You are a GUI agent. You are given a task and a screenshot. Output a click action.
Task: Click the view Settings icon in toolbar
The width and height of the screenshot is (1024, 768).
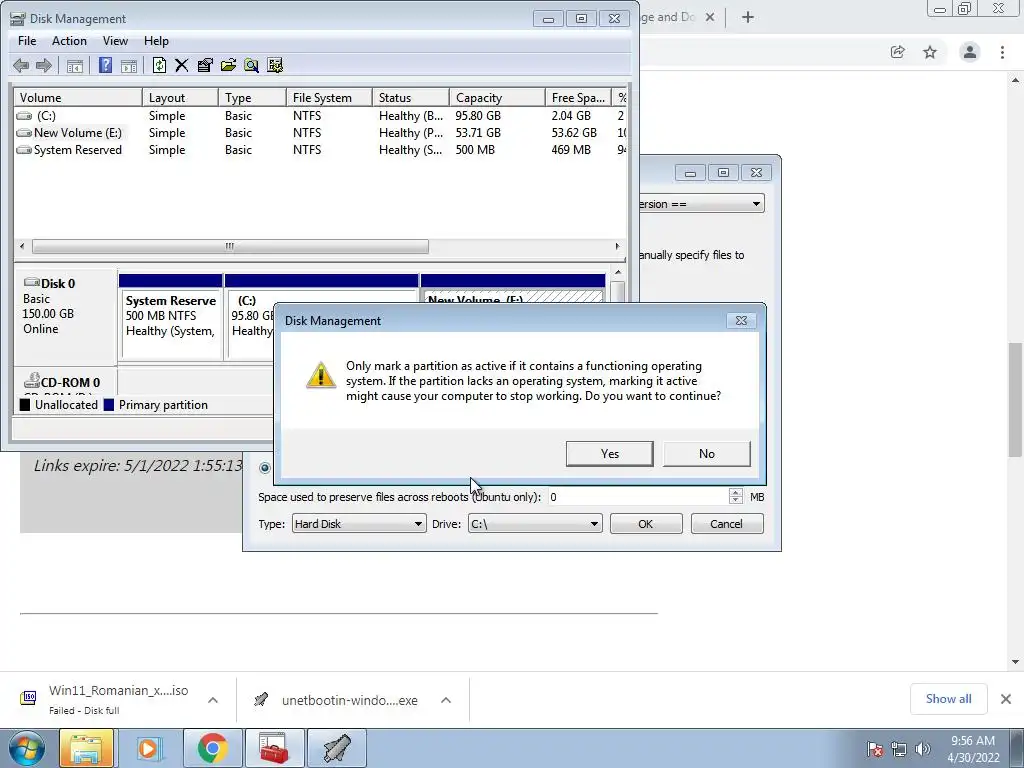point(275,65)
